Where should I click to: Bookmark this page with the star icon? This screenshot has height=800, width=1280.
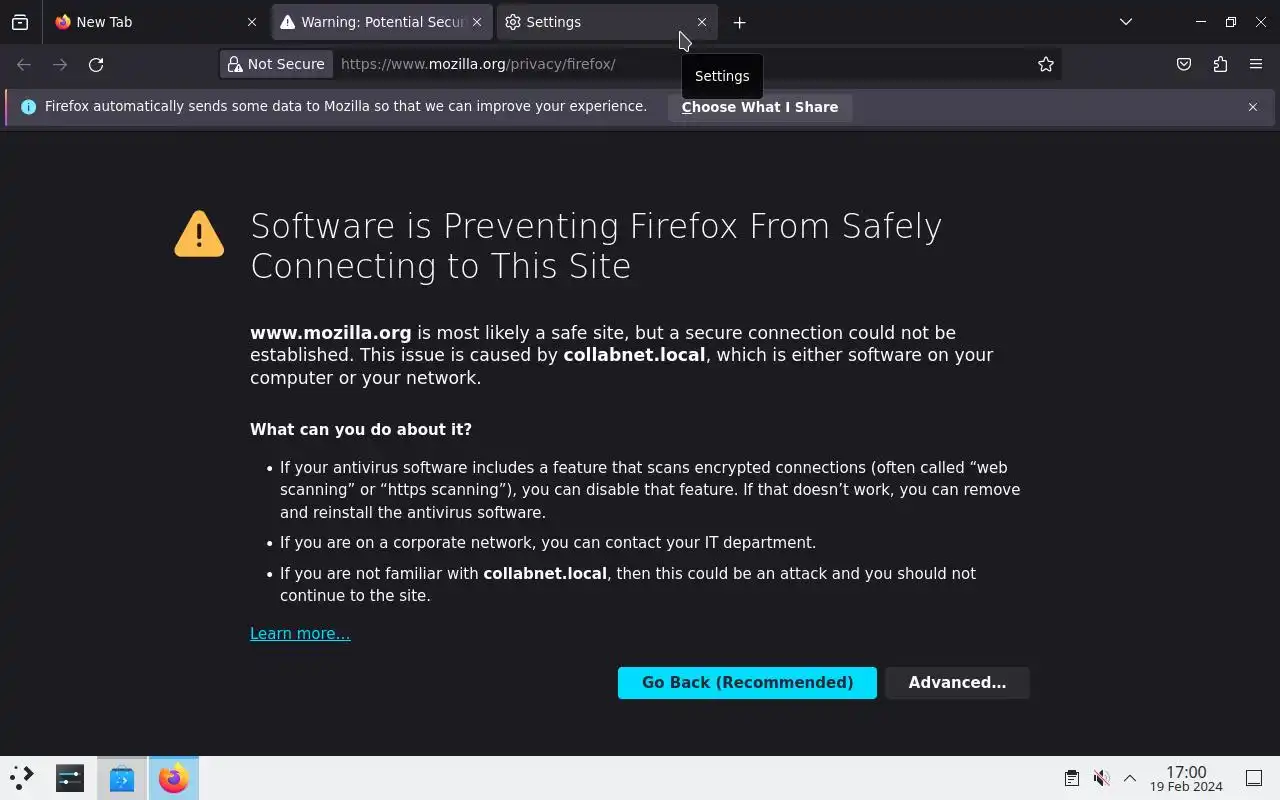coord(1046,64)
